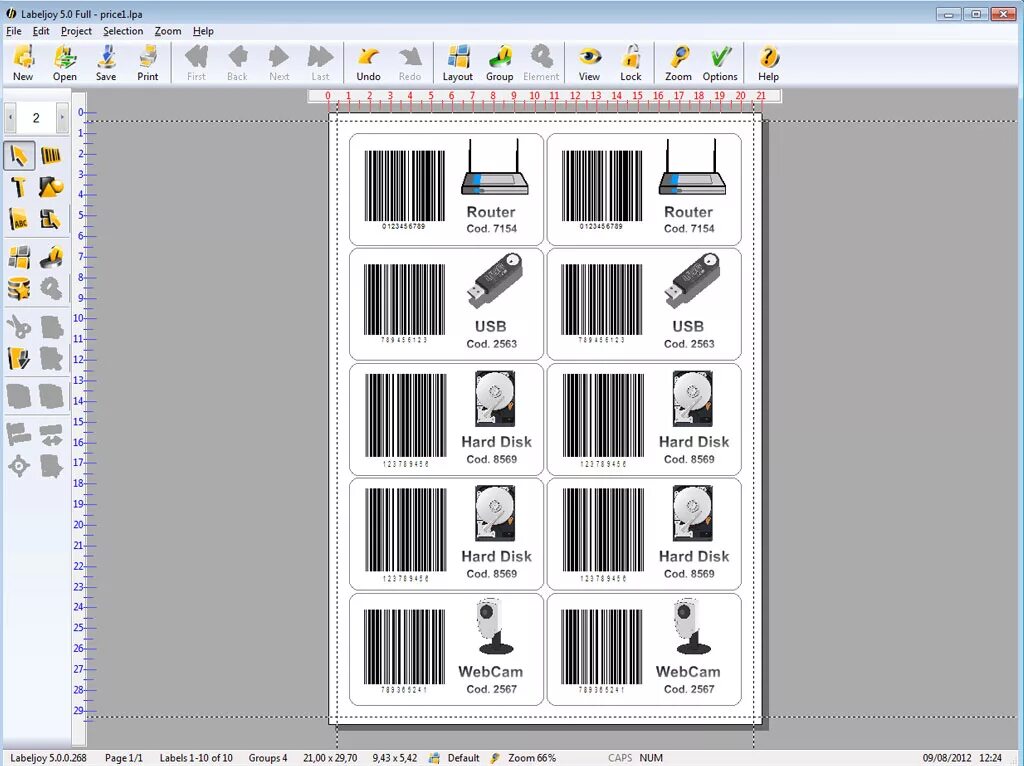Click the database star icon
Screen dimensions: 1024x766
[x=19, y=289]
